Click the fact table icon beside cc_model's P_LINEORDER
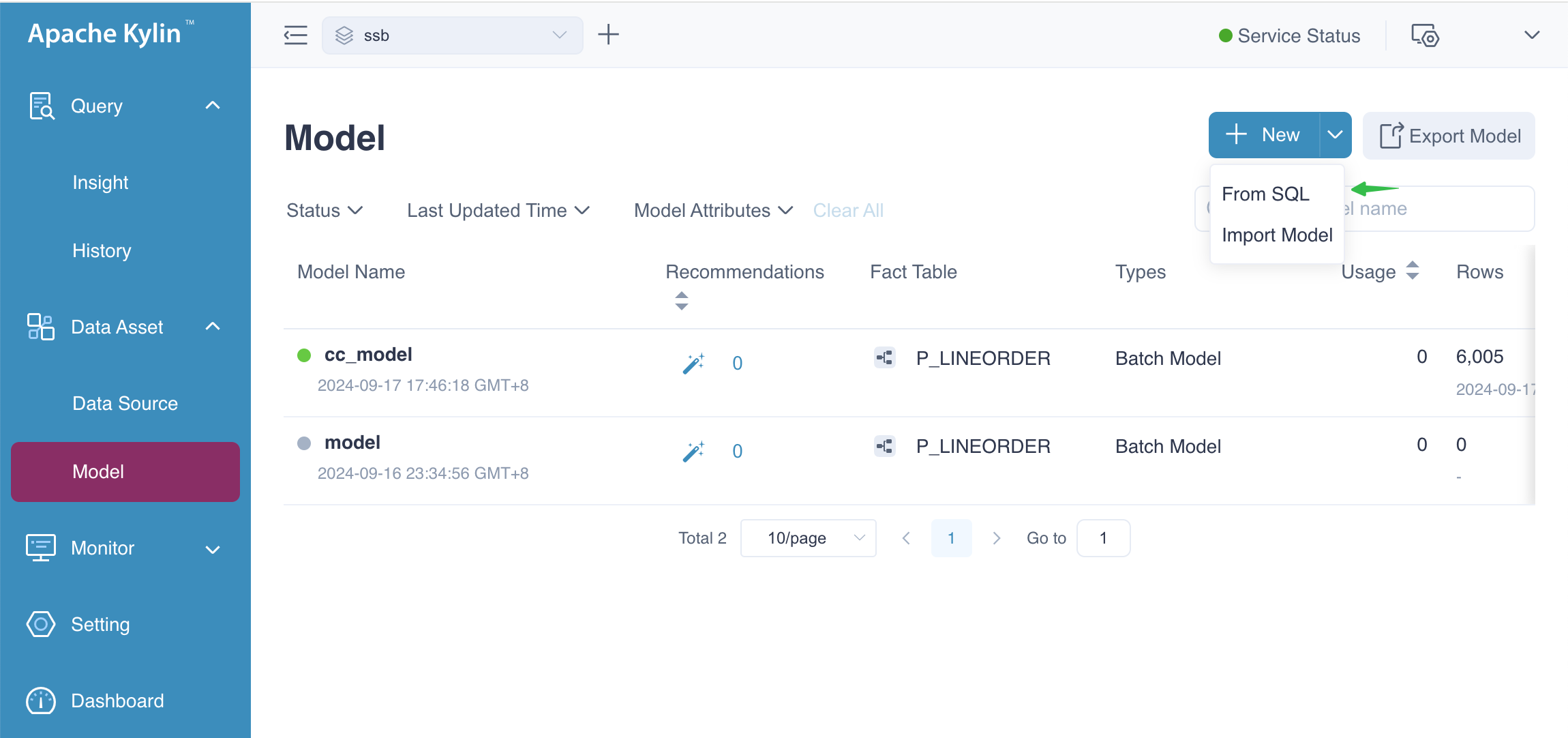 [884, 357]
